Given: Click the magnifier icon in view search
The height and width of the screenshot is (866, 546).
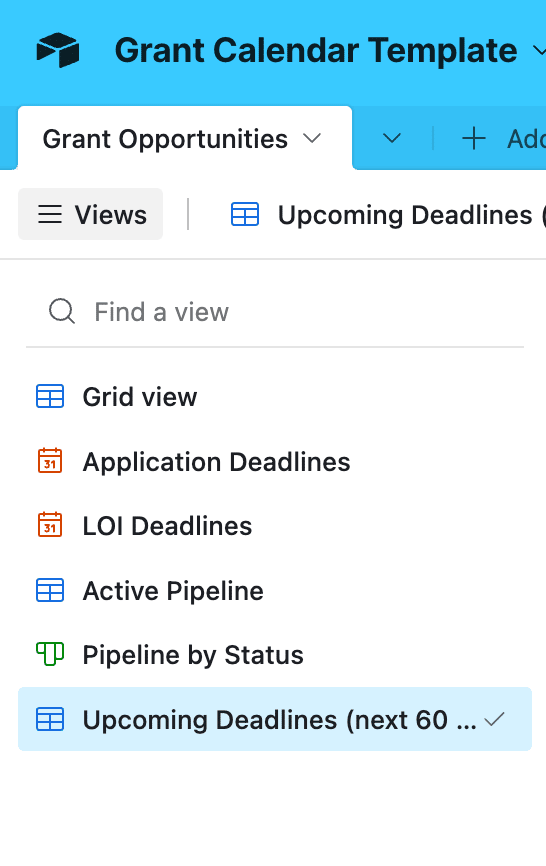Looking at the screenshot, I should [61, 311].
